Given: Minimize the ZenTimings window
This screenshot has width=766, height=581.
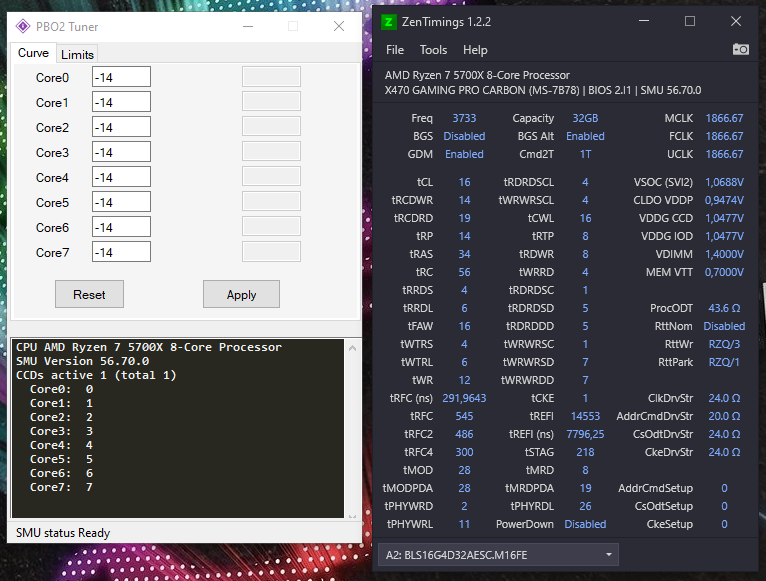Looking at the screenshot, I should 644,21.
